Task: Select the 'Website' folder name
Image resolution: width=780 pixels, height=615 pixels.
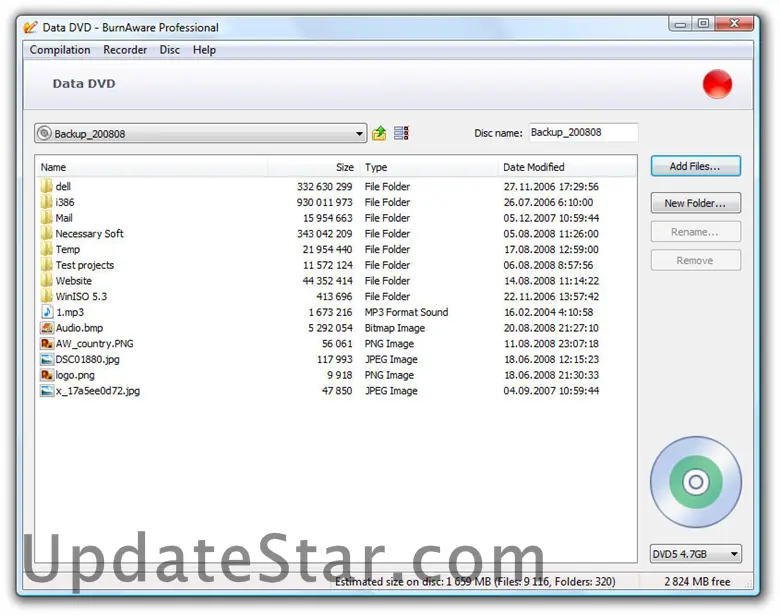Action: pyautogui.click(x=74, y=280)
